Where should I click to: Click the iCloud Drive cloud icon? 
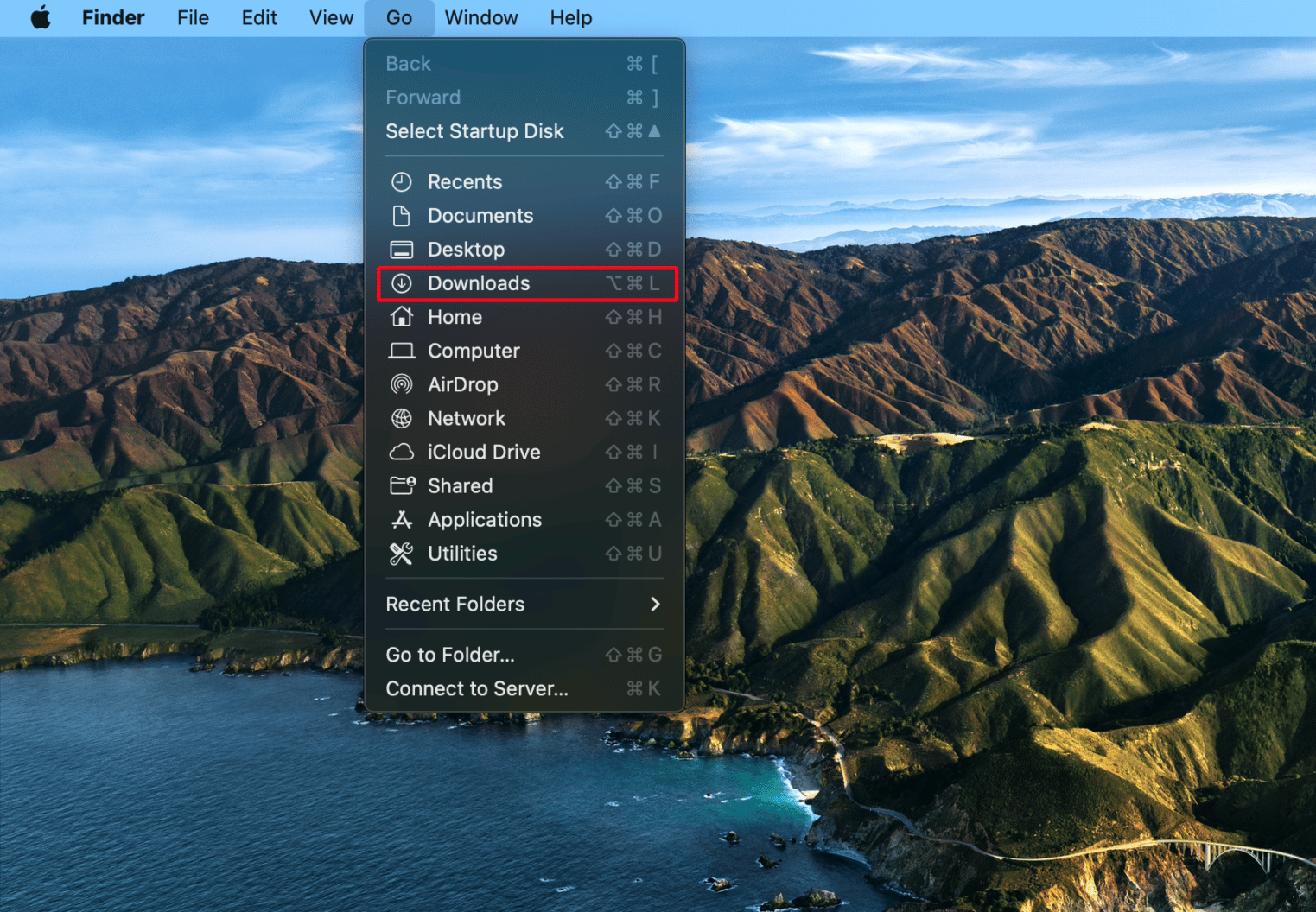pos(402,452)
